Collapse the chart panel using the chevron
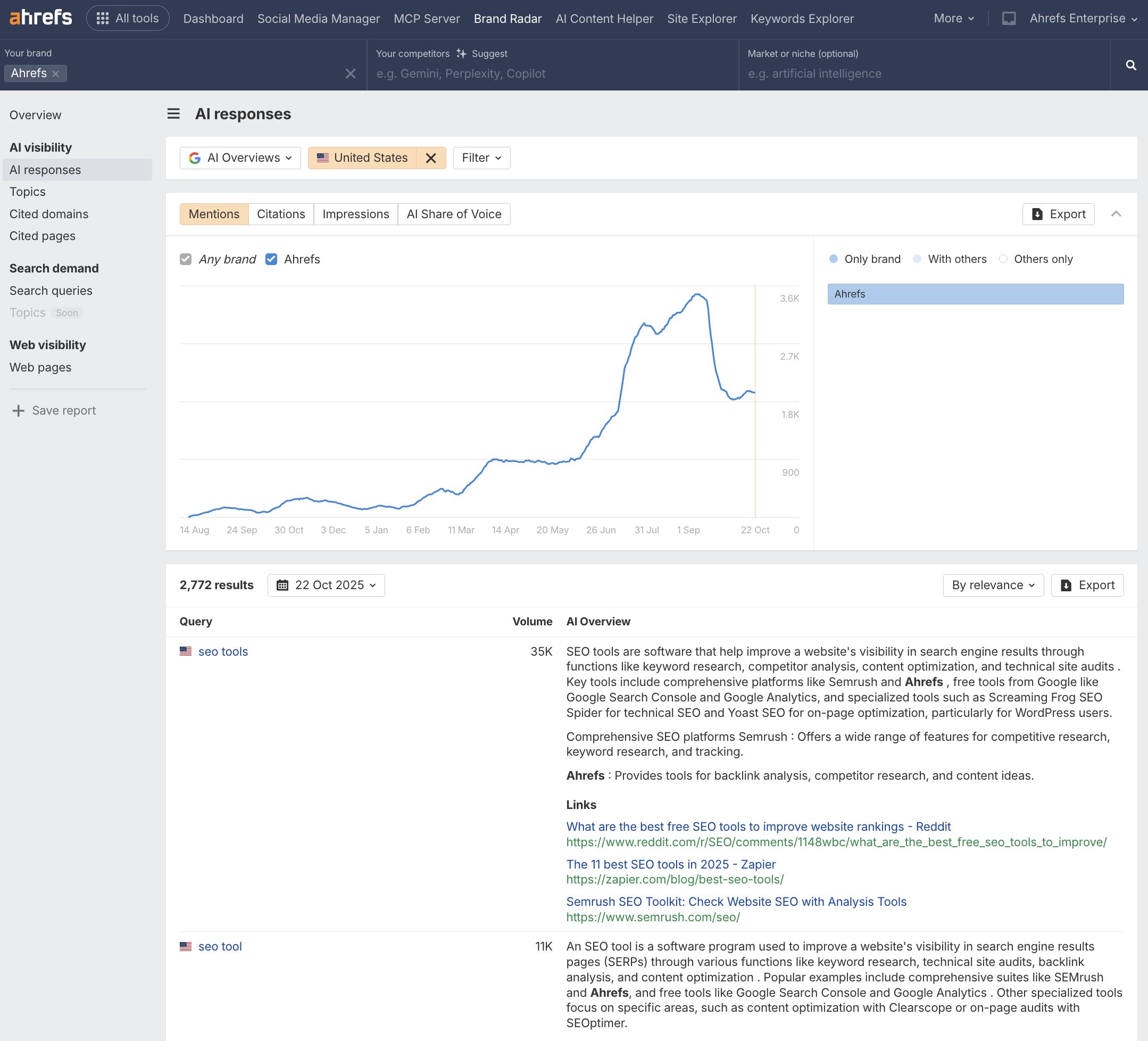The image size is (1148, 1041). (x=1117, y=213)
